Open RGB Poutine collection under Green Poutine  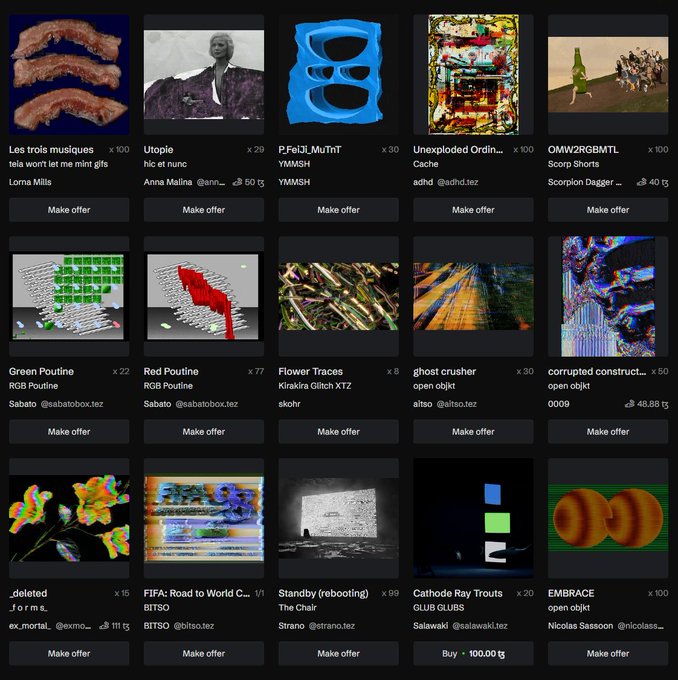(33, 386)
